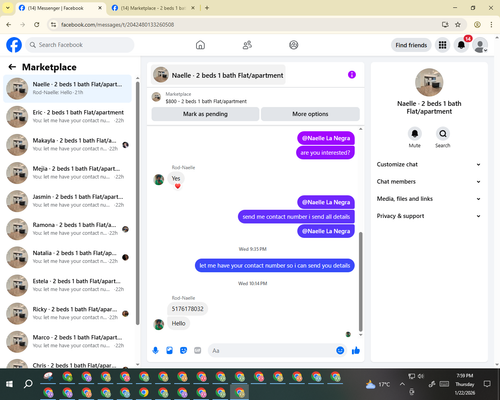Click the conversation list scrollbar

click(x=138, y=202)
